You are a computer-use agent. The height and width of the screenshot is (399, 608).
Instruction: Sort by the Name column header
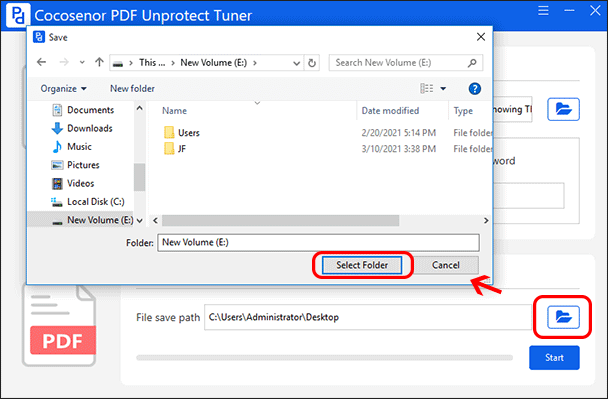(174, 111)
